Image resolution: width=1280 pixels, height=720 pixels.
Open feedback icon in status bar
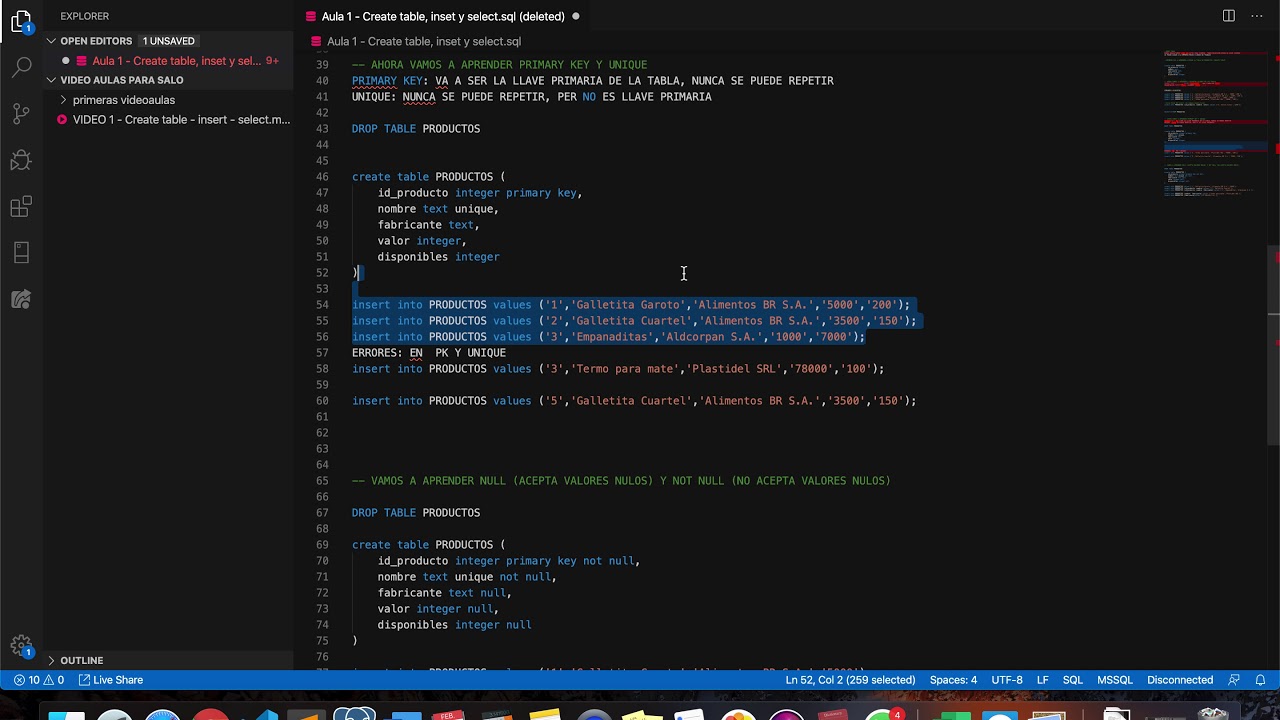[1234, 680]
